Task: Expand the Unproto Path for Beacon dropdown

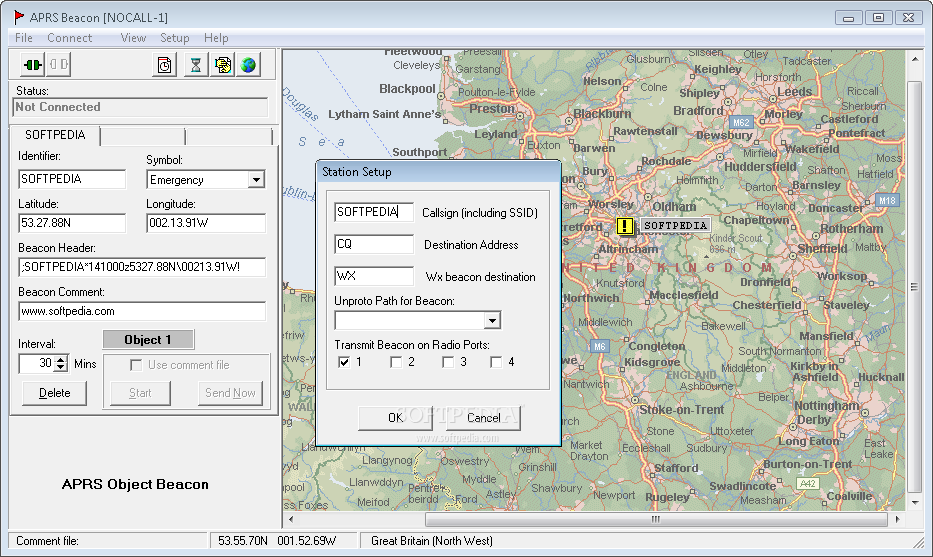Action: click(492, 321)
